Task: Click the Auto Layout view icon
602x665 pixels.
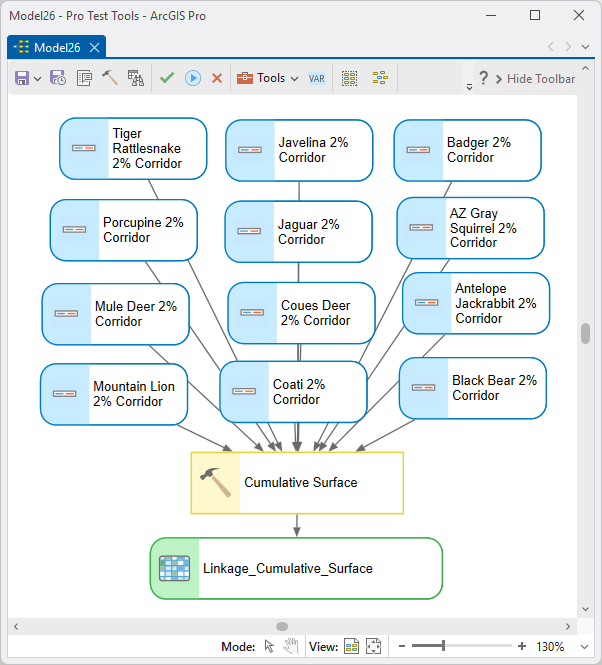Action: point(351,646)
